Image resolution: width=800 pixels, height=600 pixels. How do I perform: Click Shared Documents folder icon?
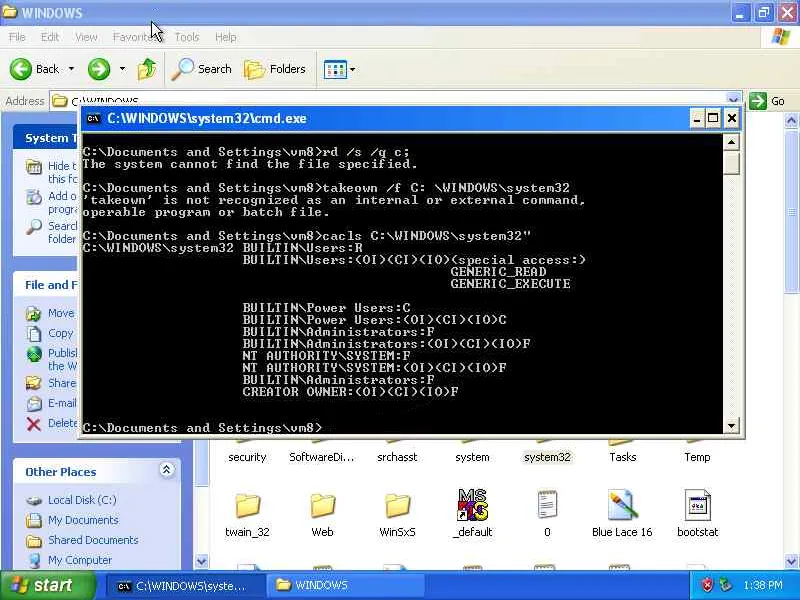[x=34, y=540]
